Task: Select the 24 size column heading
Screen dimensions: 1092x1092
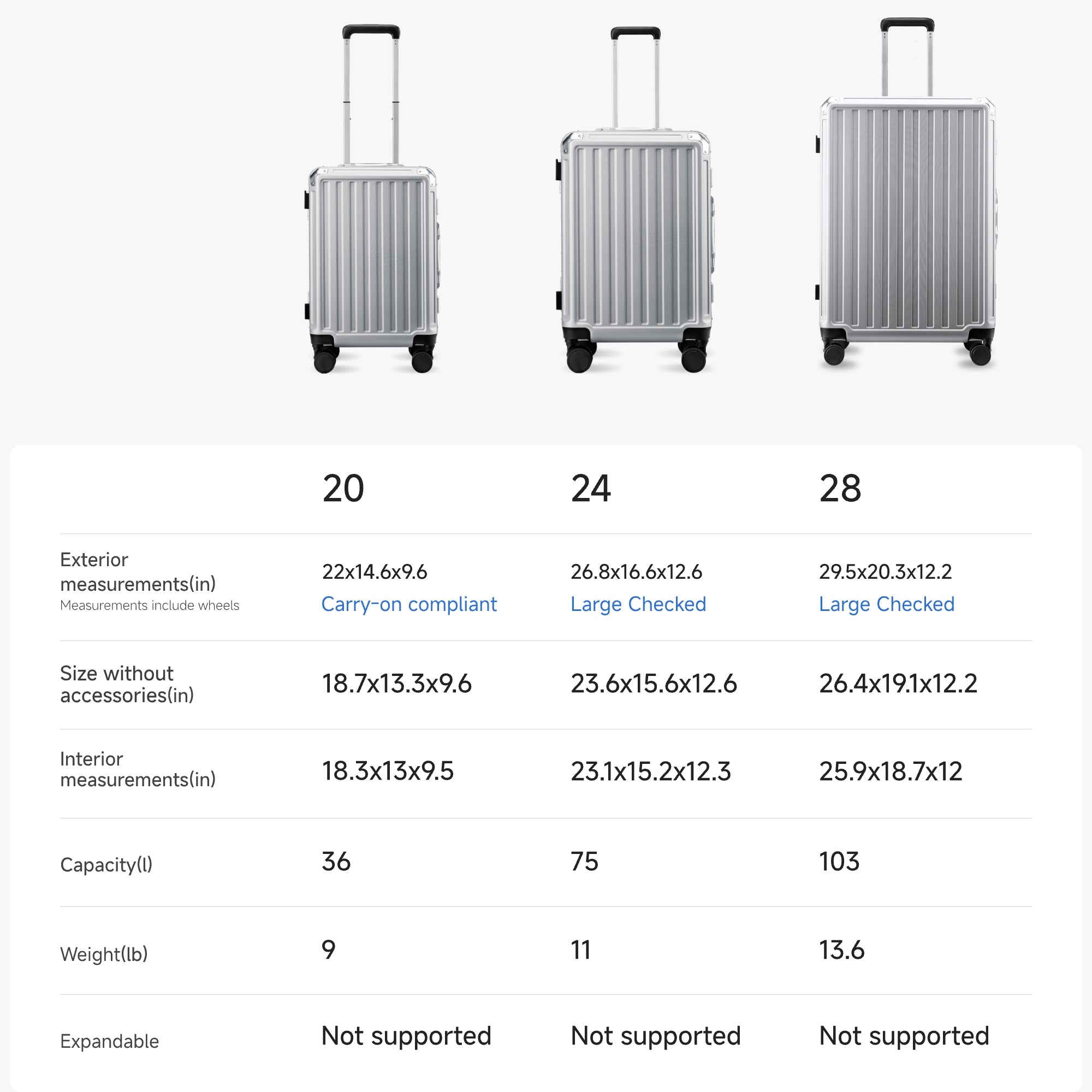Action: coord(591,488)
